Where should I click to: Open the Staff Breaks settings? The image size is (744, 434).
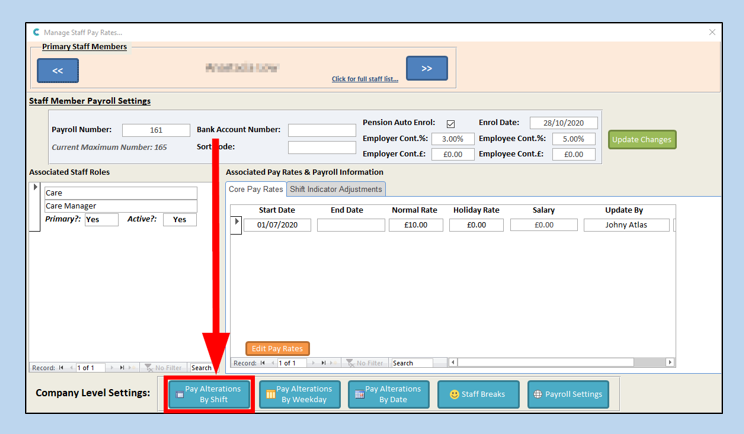(477, 394)
